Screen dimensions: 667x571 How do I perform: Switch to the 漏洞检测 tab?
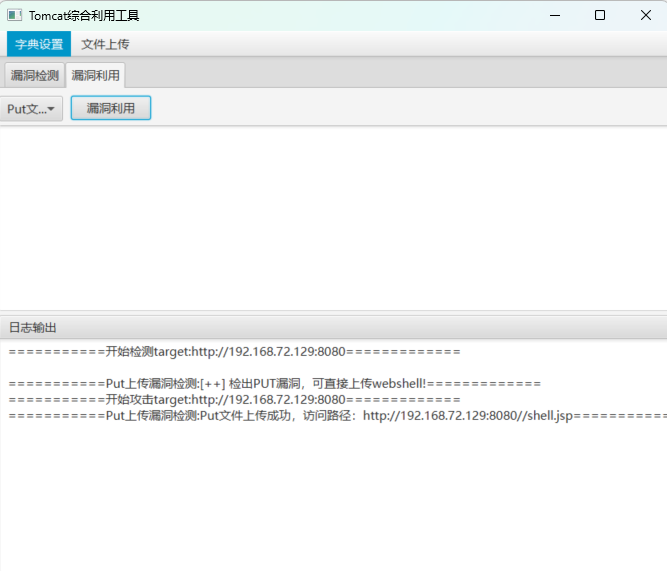click(x=34, y=75)
